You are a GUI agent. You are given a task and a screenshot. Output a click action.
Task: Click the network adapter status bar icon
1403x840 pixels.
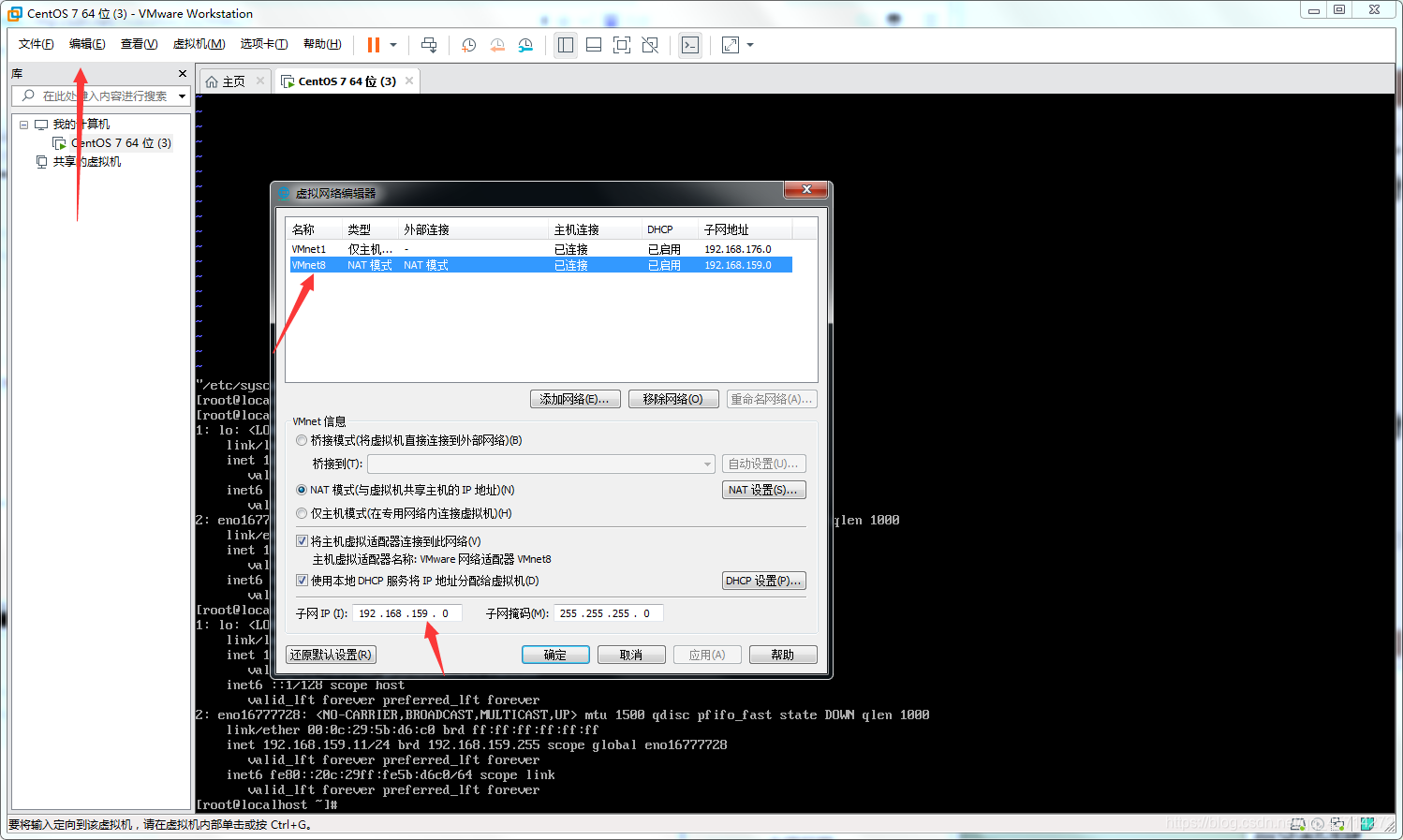tap(1337, 824)
